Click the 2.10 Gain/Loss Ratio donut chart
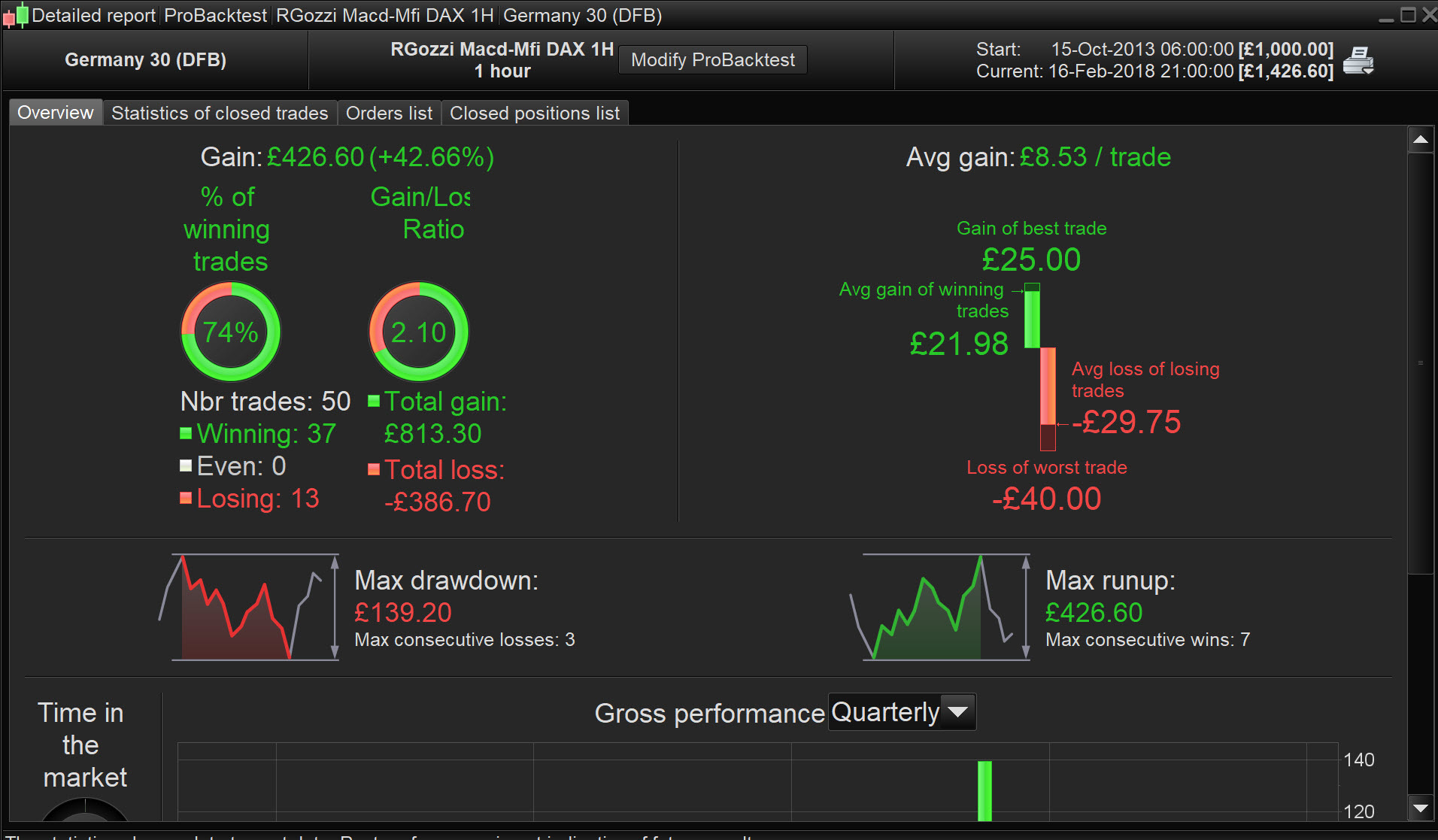1438x840 pixels. (418, 332)
